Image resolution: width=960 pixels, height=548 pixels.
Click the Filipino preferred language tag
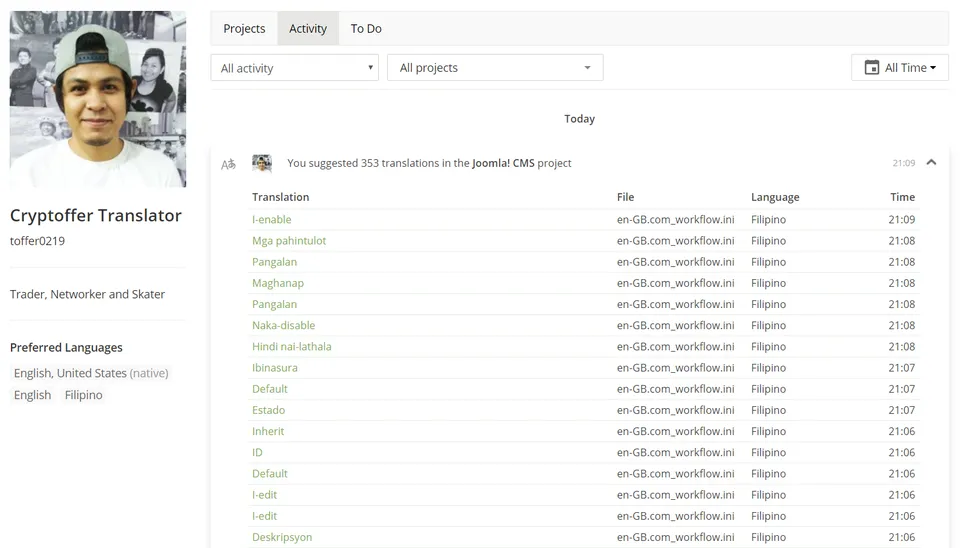(84, 395)
